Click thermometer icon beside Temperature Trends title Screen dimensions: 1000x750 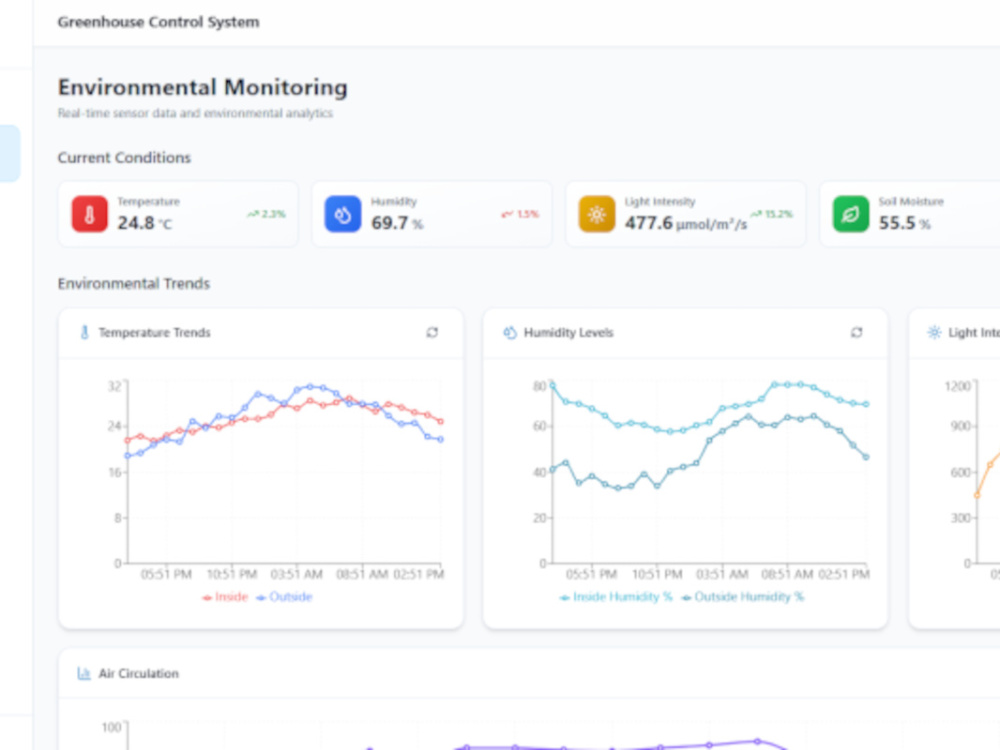click(x=84, y=332)
